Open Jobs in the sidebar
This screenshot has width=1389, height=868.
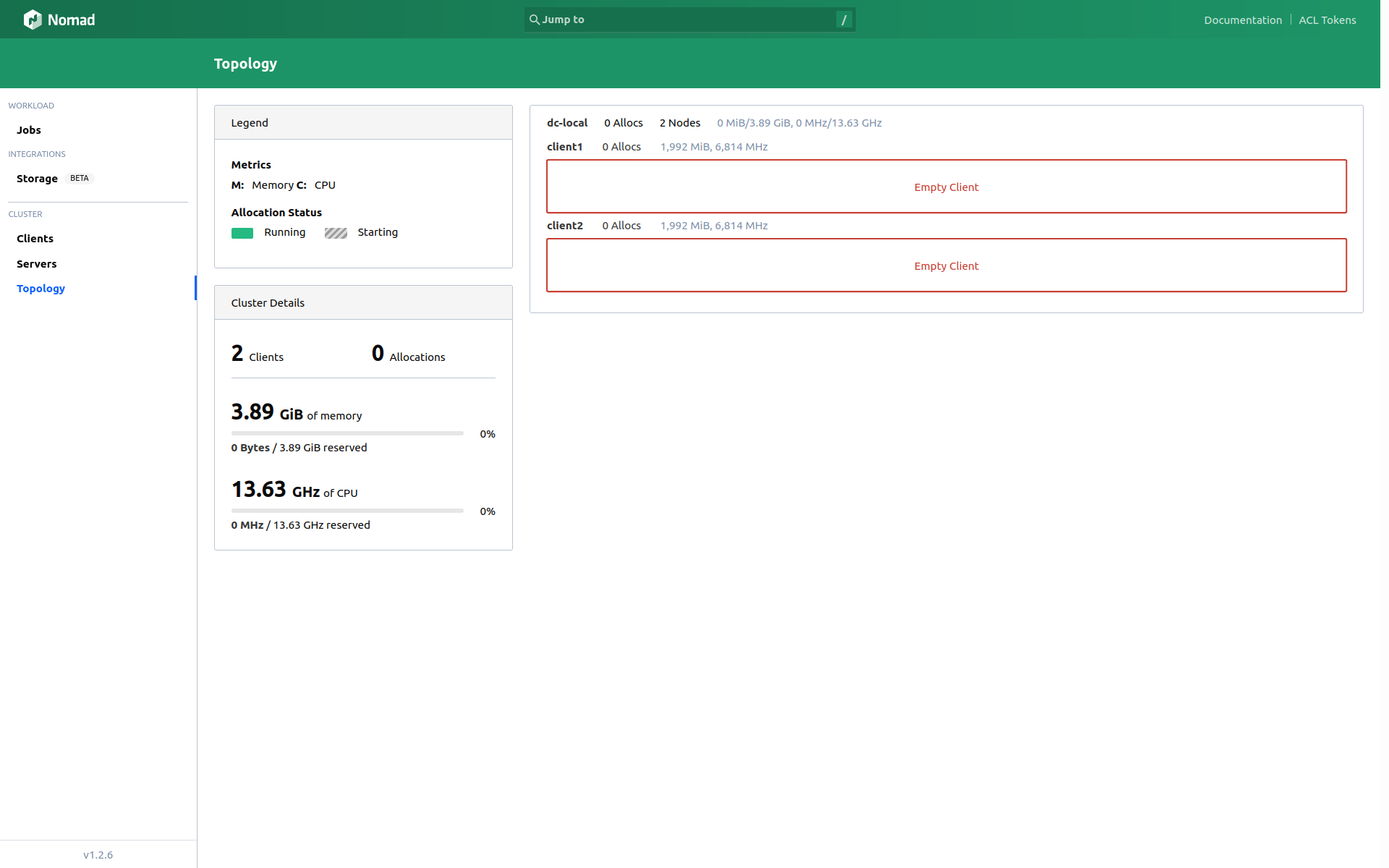point(29,130)
